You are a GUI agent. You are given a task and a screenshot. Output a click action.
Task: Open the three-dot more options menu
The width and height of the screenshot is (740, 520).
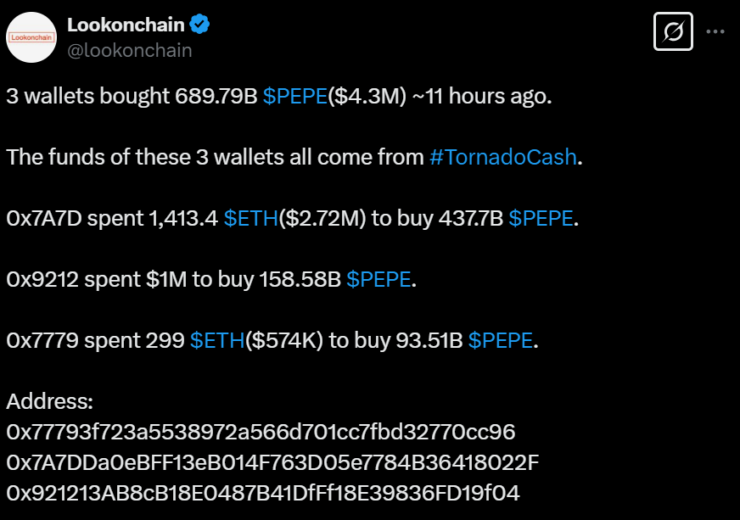[x=715, y=32]
